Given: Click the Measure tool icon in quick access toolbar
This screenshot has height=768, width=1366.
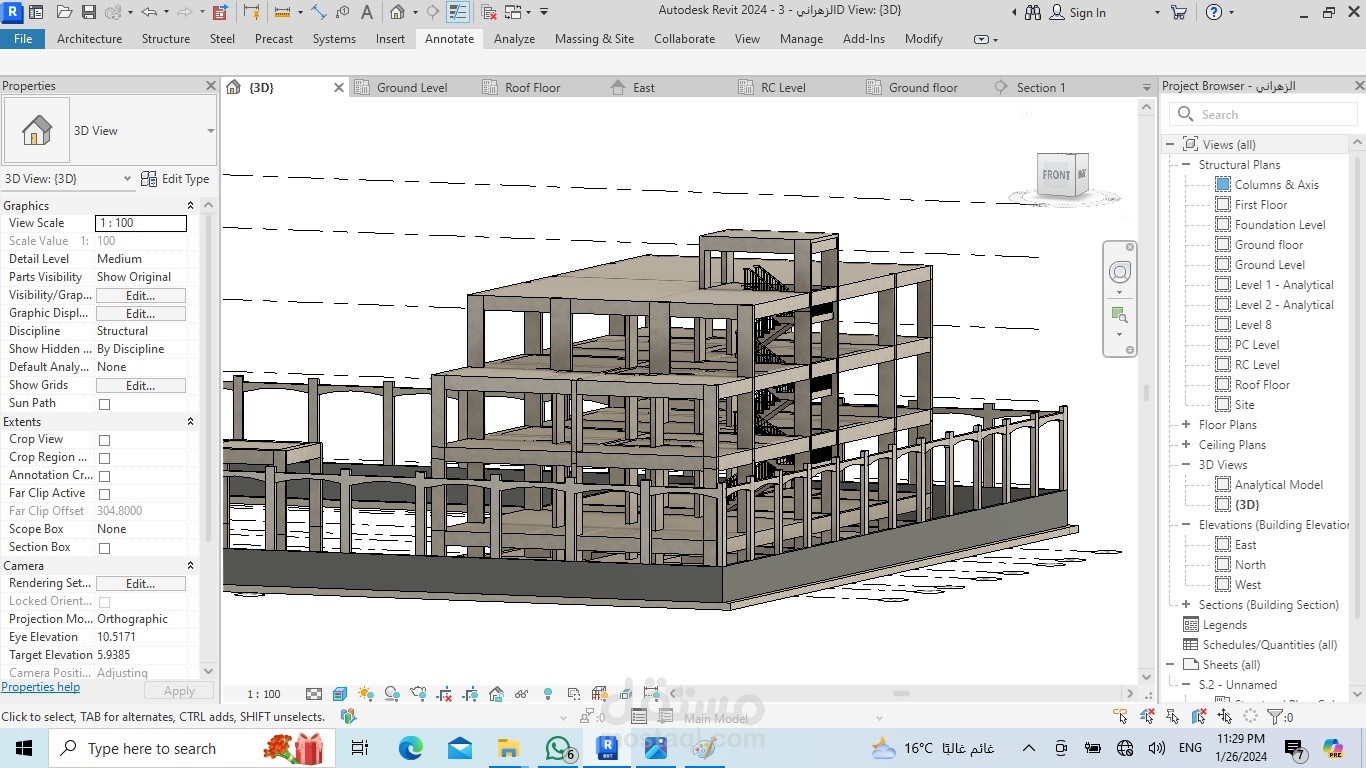Looking at the screenshot, I should [x=283, y=13].
